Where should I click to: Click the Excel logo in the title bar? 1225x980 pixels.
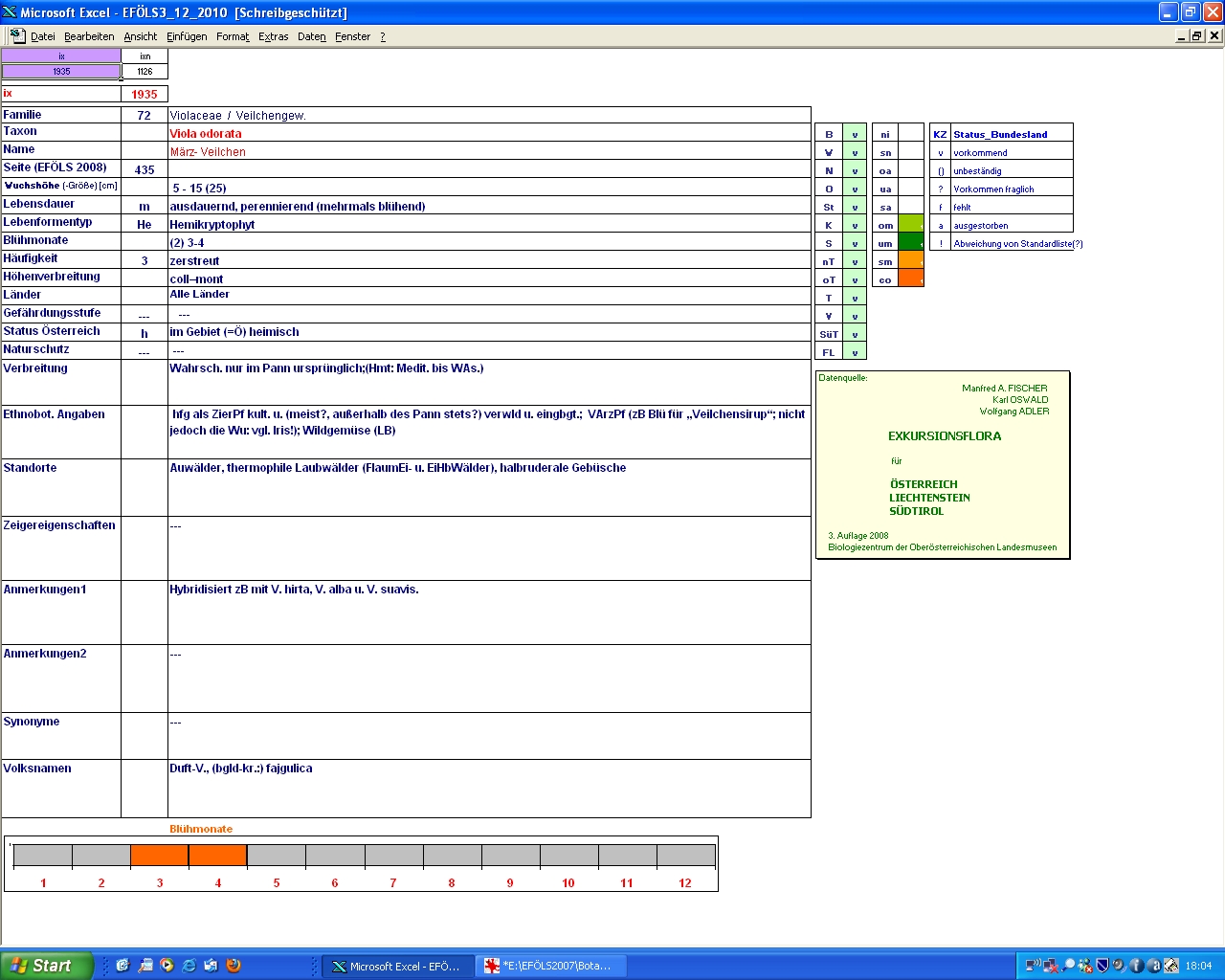pos(11,12)
